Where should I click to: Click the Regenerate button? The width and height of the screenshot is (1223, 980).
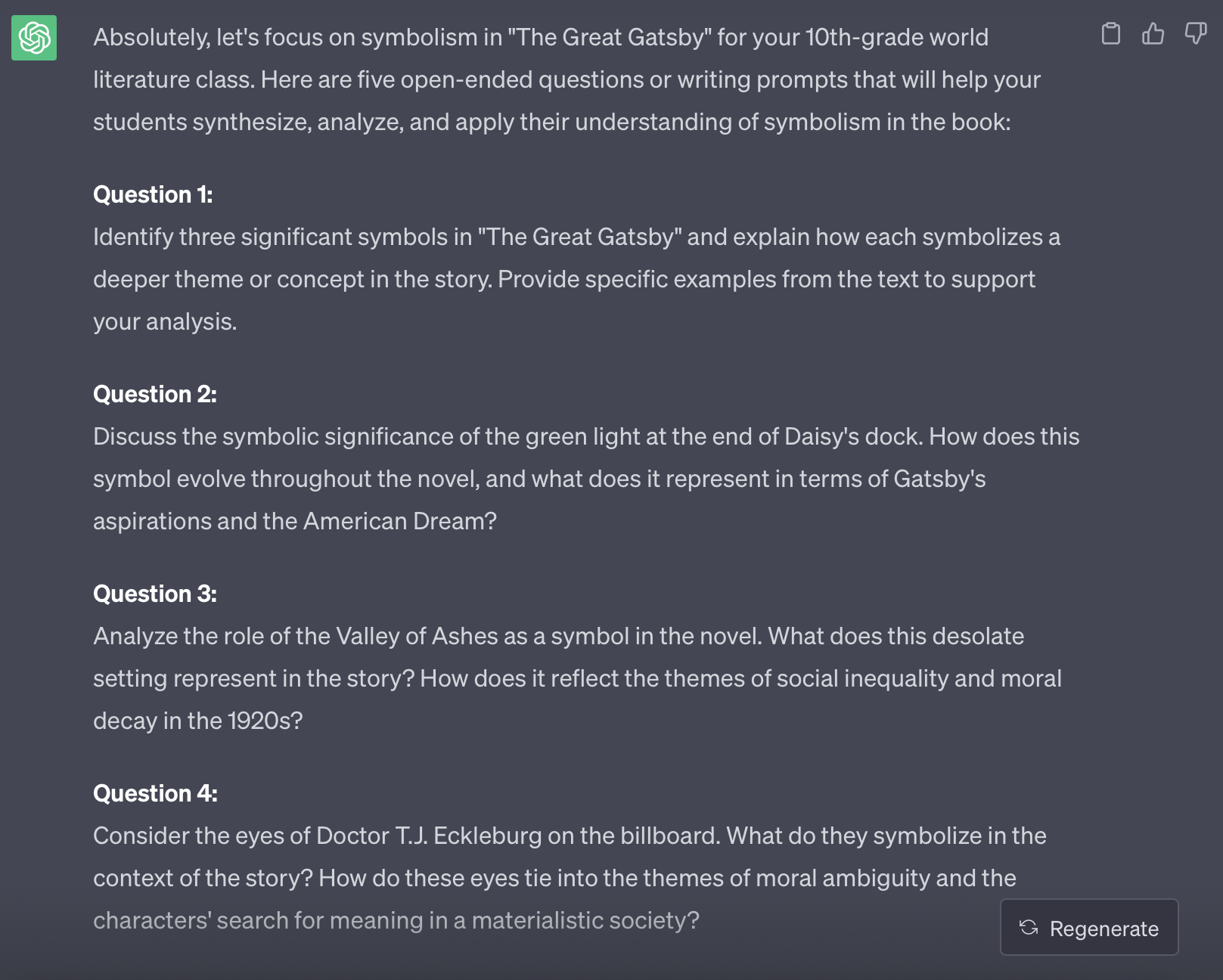pos(1089,929)
